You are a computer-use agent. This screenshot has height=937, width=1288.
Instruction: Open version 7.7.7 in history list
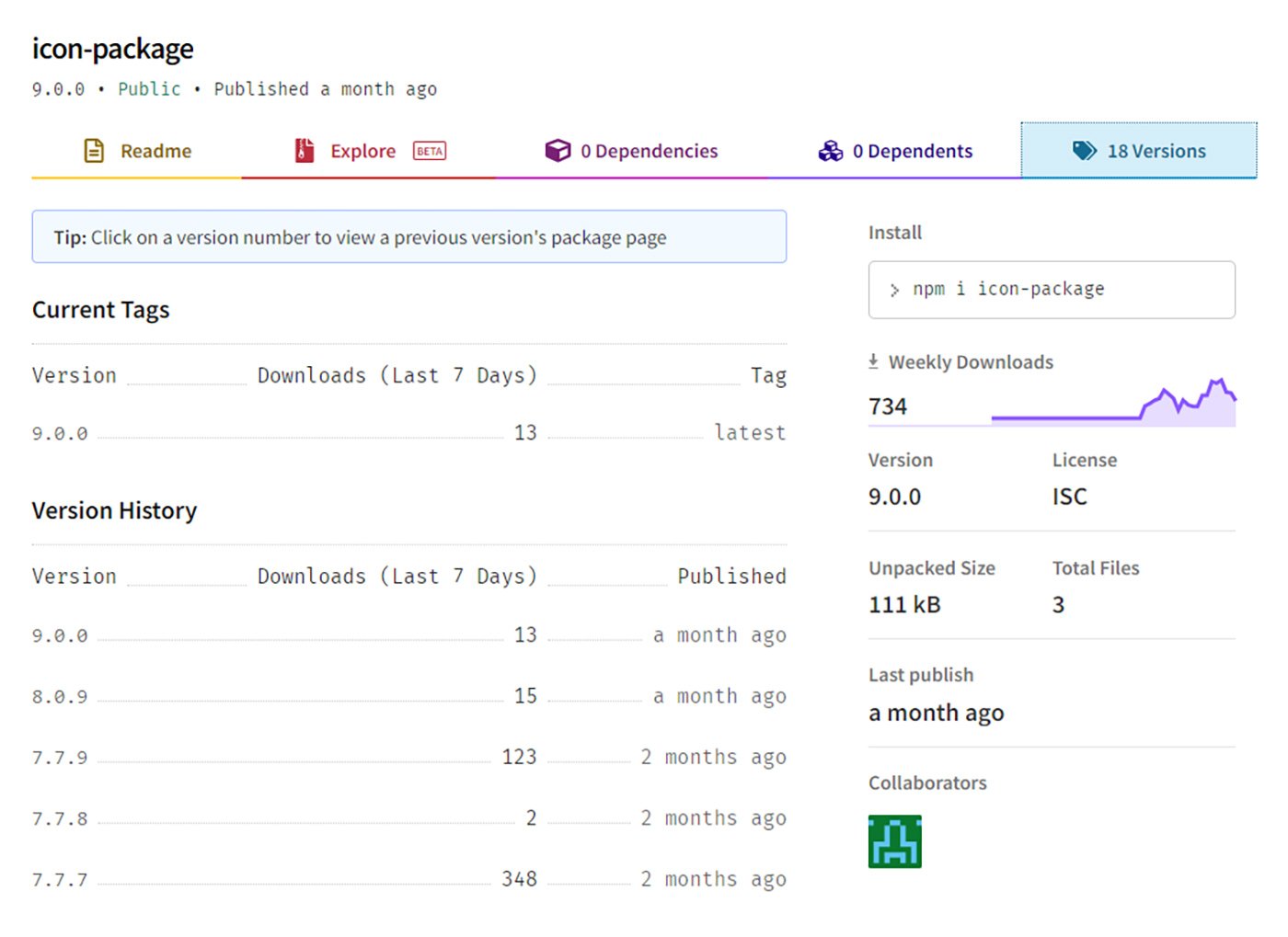pyautogui.click(x=60, y=881)
